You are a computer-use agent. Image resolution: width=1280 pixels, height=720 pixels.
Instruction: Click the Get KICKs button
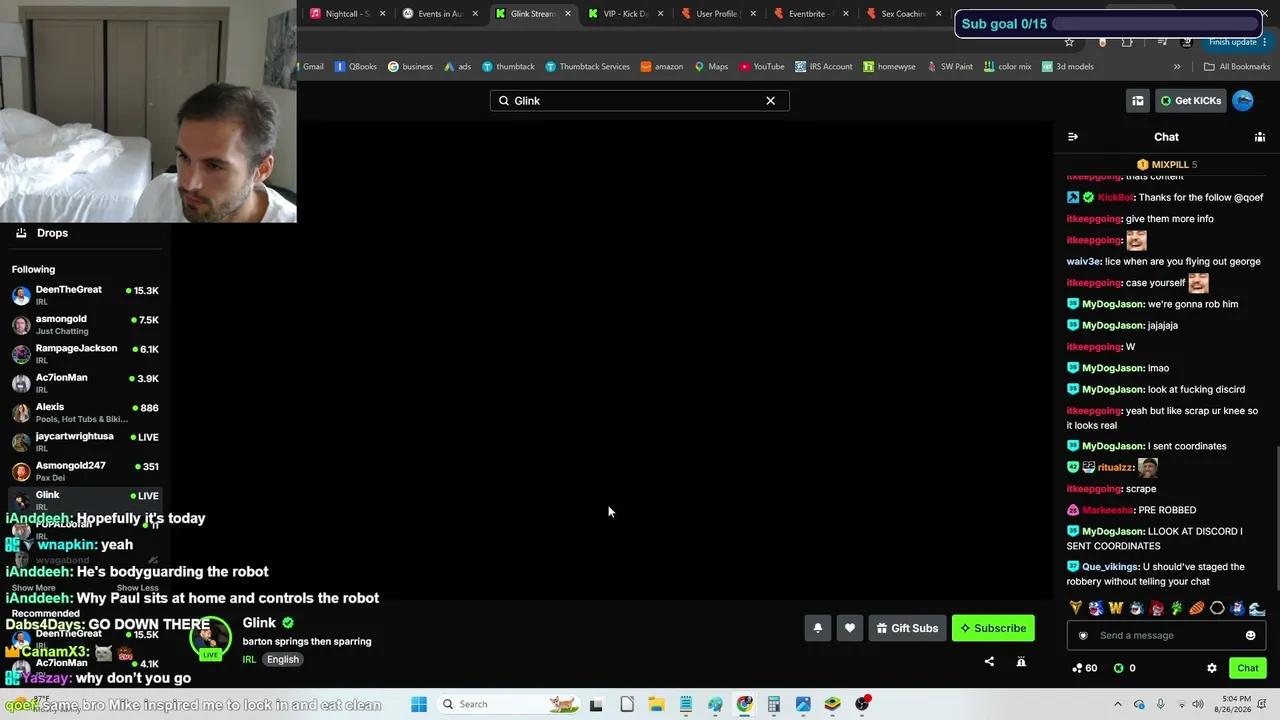coord(1190,101)
